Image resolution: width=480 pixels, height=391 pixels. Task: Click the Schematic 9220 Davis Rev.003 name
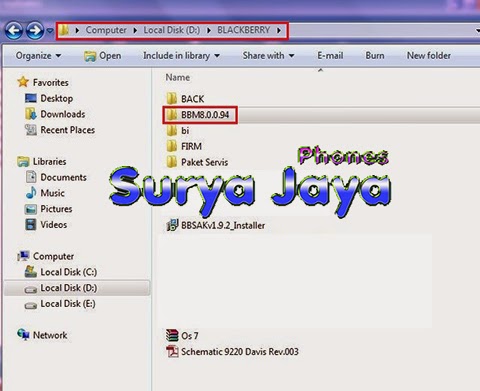click(x=240, y=352)
